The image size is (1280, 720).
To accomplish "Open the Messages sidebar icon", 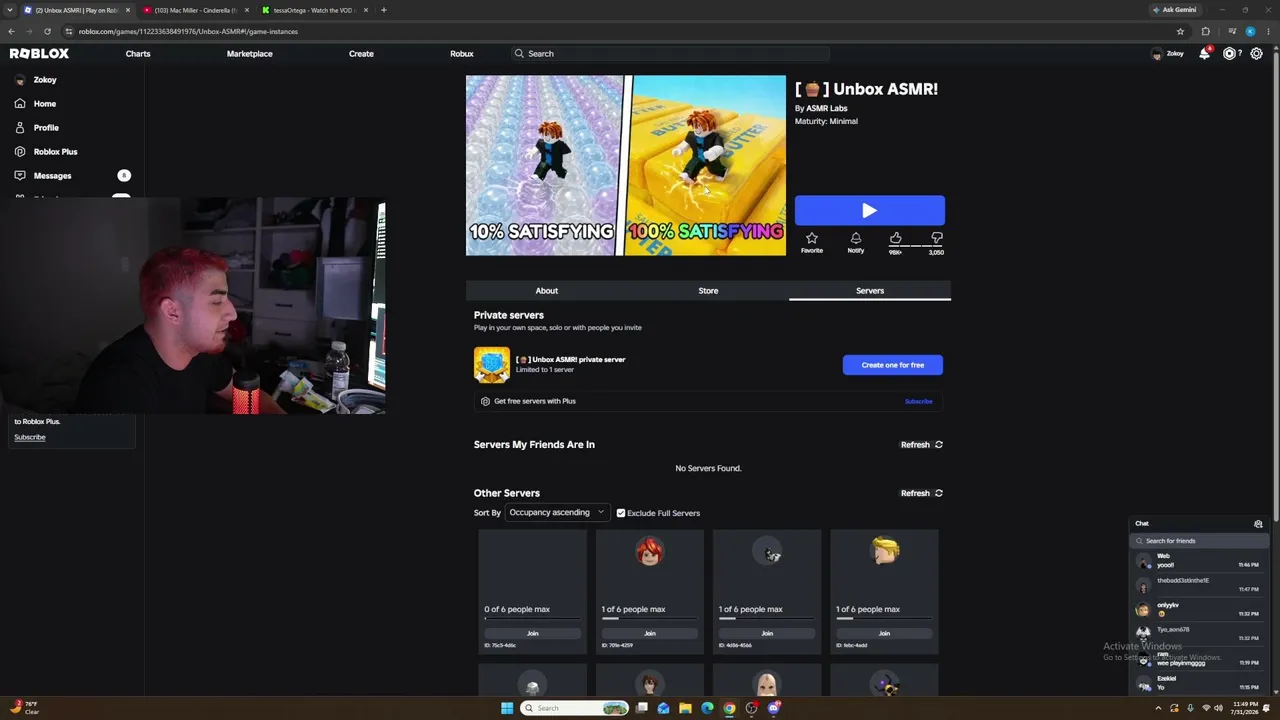I will point(20,176).
